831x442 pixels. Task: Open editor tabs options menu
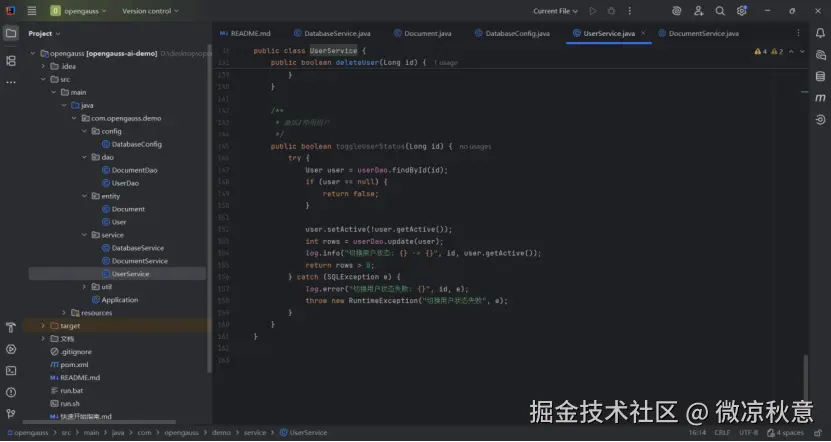[x=798, y=33]
